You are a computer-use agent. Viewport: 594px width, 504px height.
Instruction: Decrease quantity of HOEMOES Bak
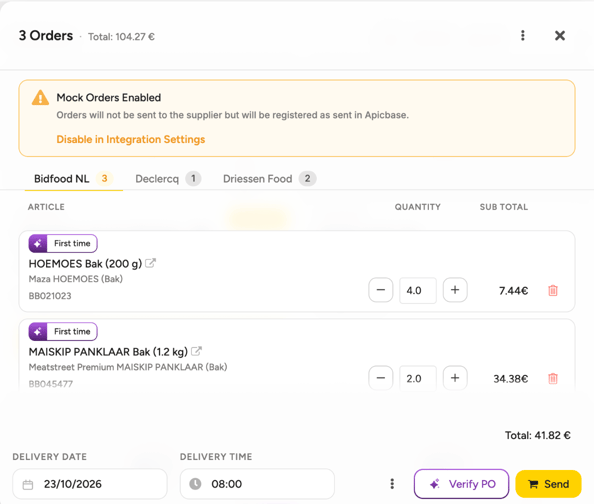tap(381, 290)
